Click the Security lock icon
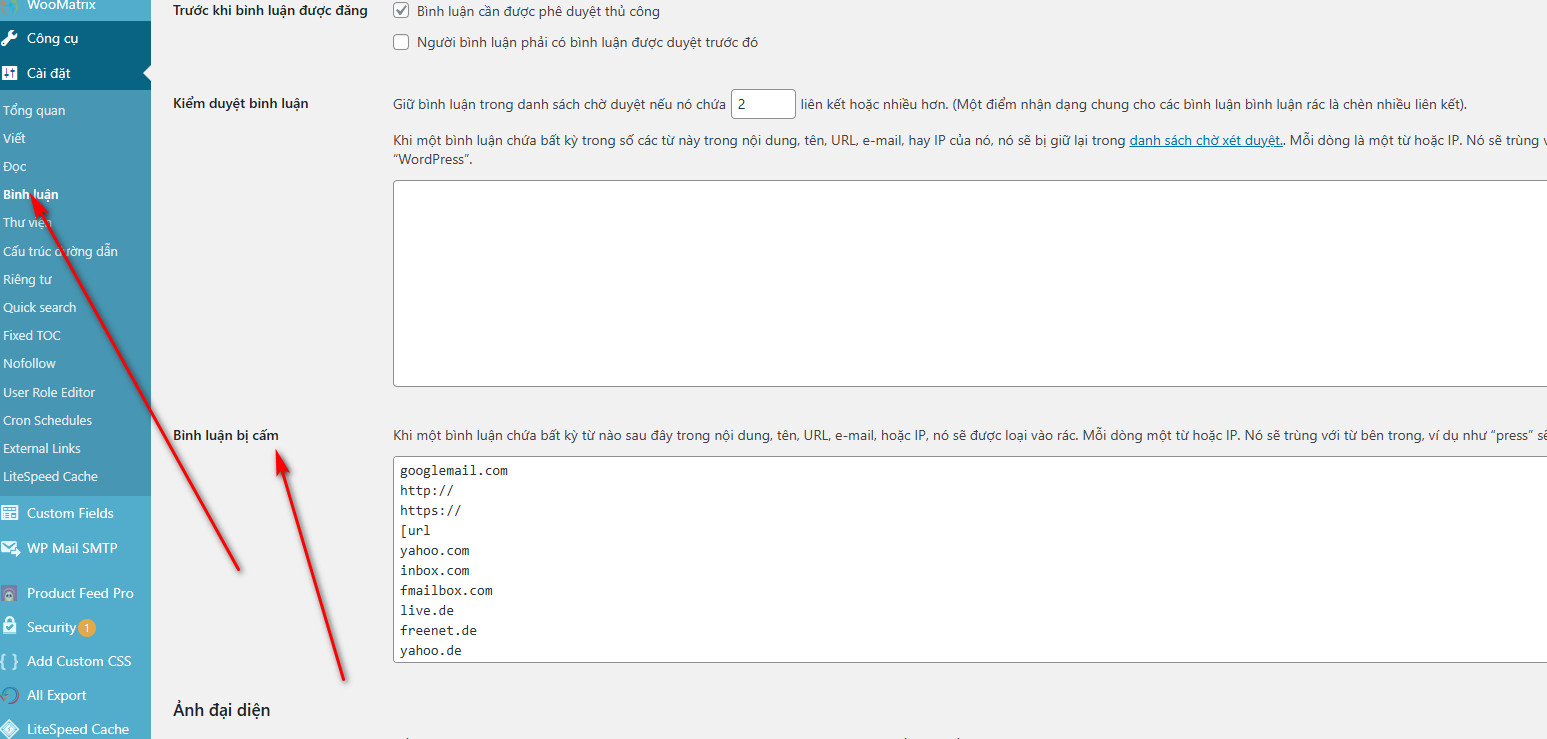1547x739 pixels. click(9, 627)
